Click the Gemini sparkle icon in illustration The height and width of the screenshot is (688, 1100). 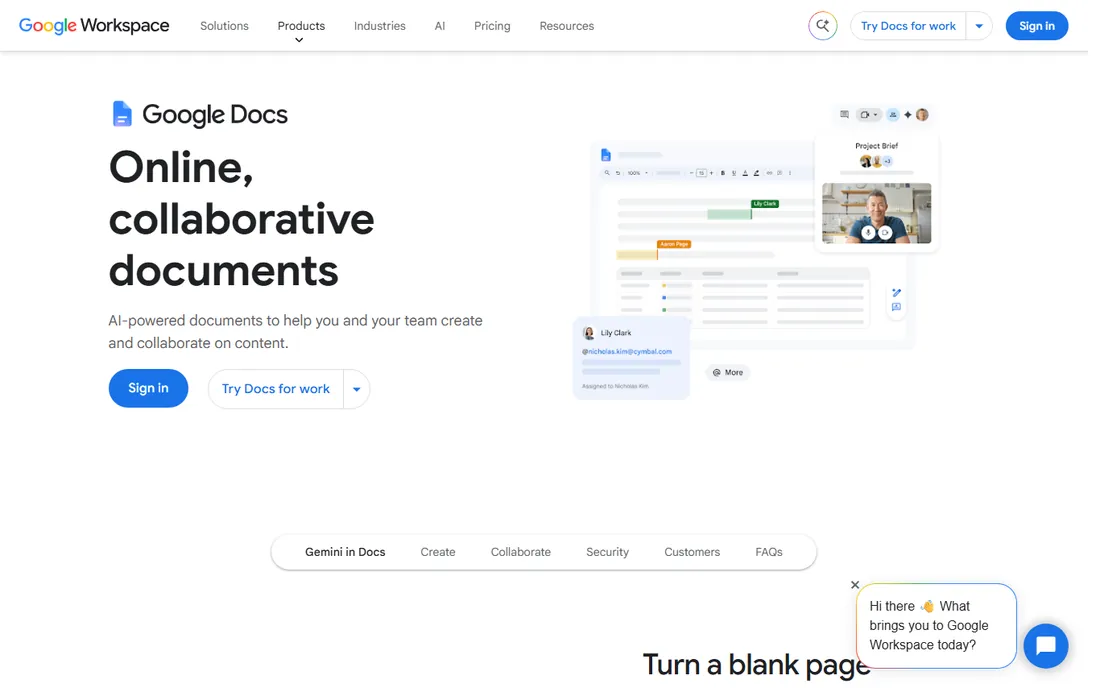tap(908, 114)
